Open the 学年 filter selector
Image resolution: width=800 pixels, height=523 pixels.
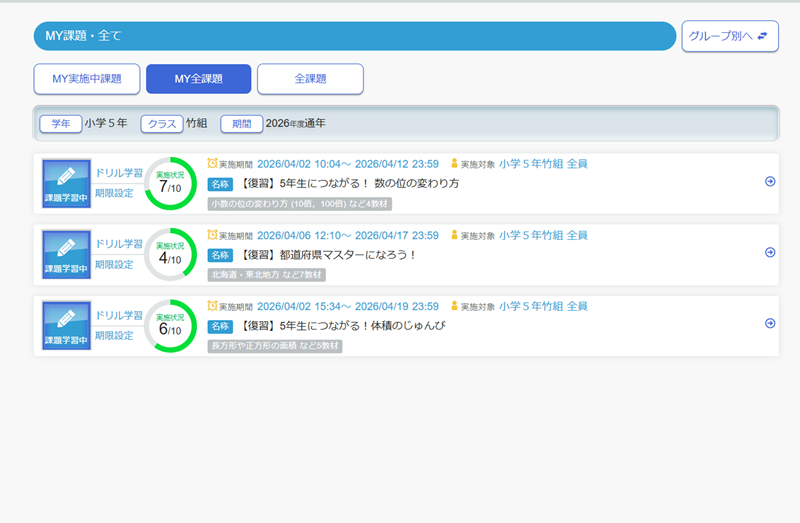click(60, 124)
